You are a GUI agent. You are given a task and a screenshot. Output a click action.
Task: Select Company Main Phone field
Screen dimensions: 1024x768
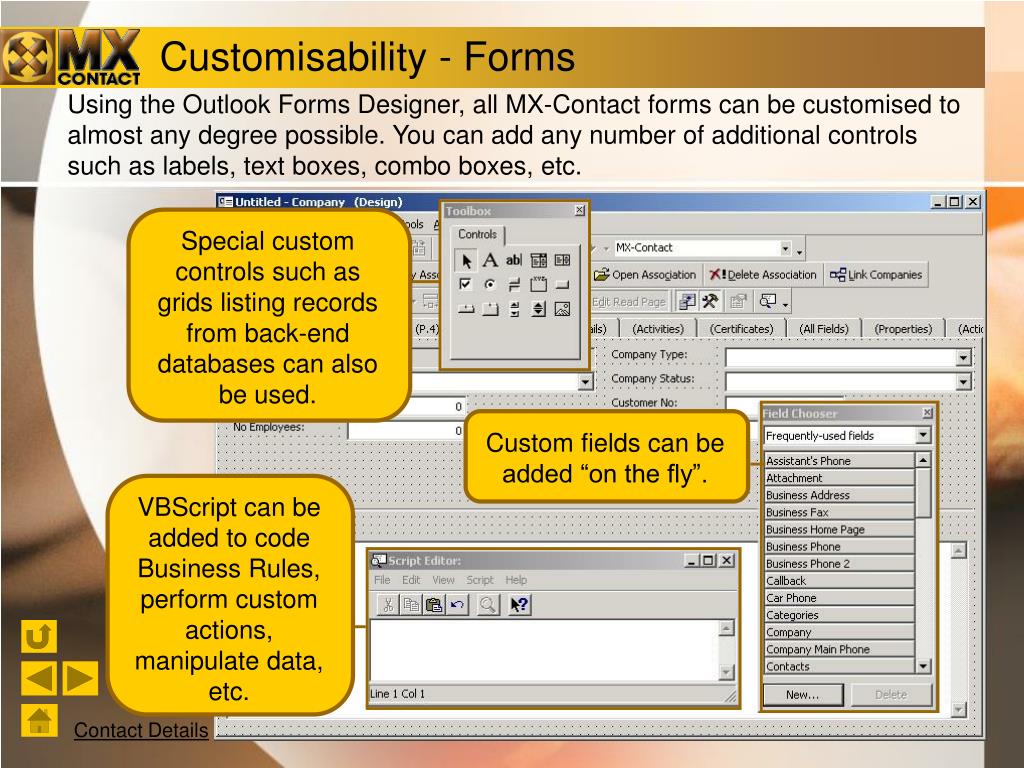839,649
